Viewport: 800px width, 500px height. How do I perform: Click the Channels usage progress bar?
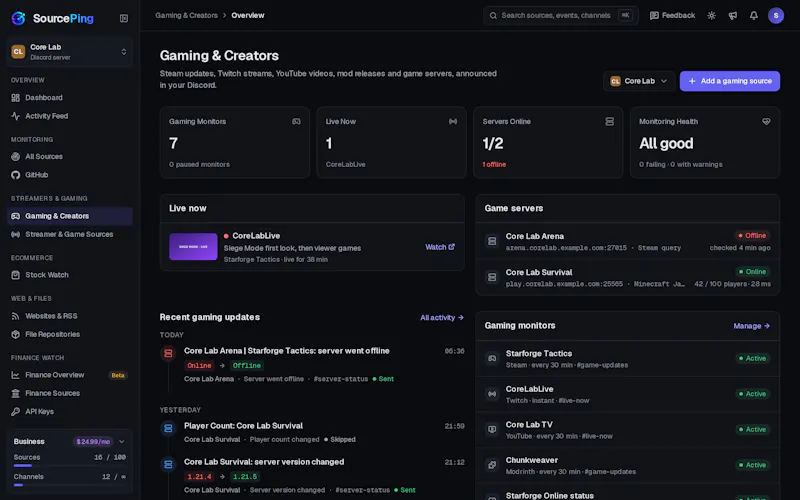point(70,485)
